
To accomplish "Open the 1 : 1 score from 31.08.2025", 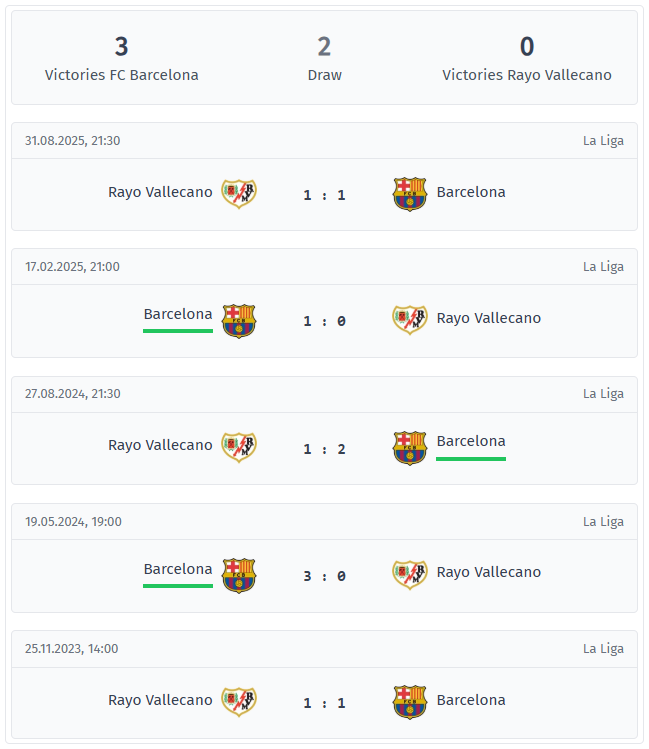I will (x=324, y=195).
